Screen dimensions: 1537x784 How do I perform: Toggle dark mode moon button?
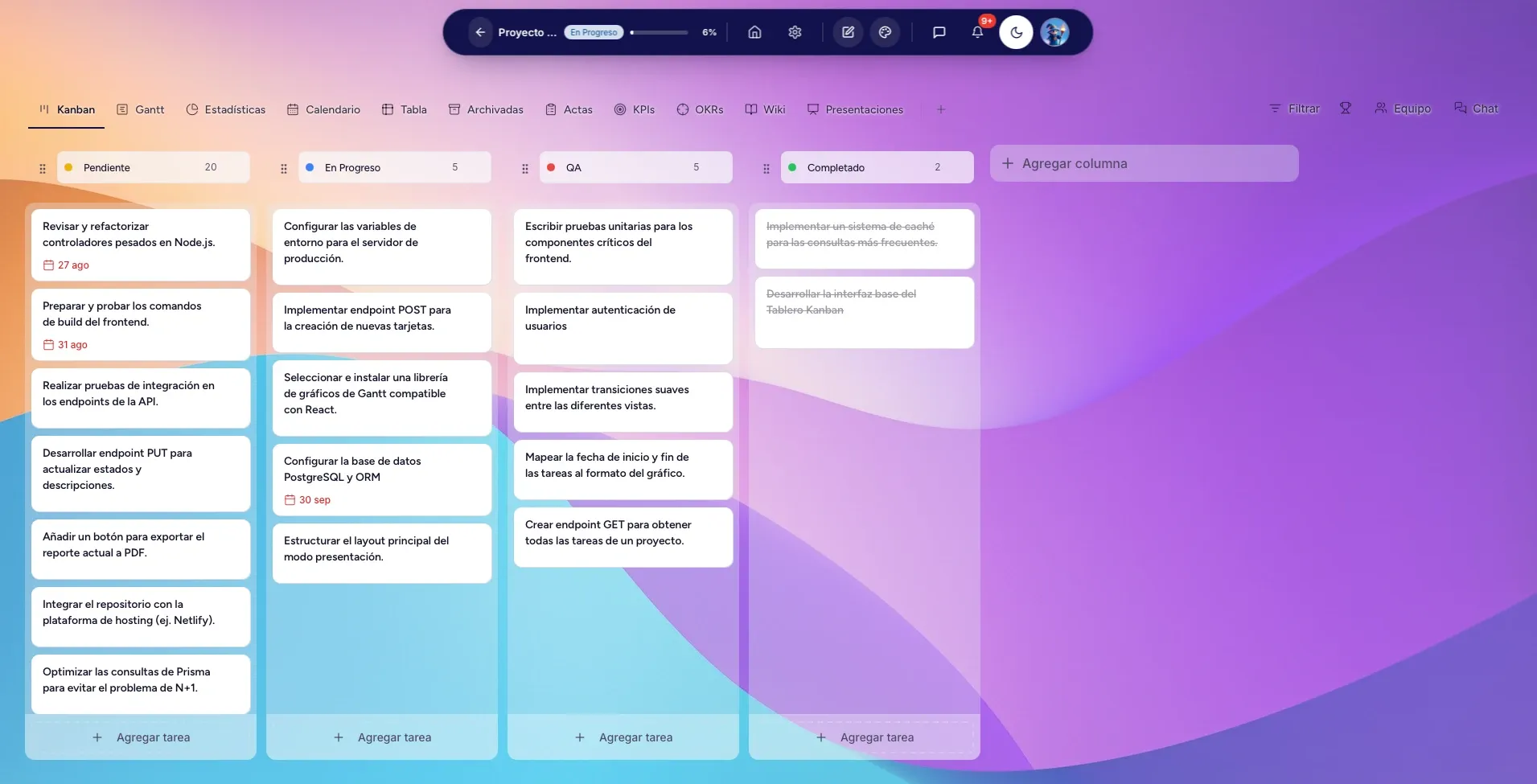(x=1016, y=32)
